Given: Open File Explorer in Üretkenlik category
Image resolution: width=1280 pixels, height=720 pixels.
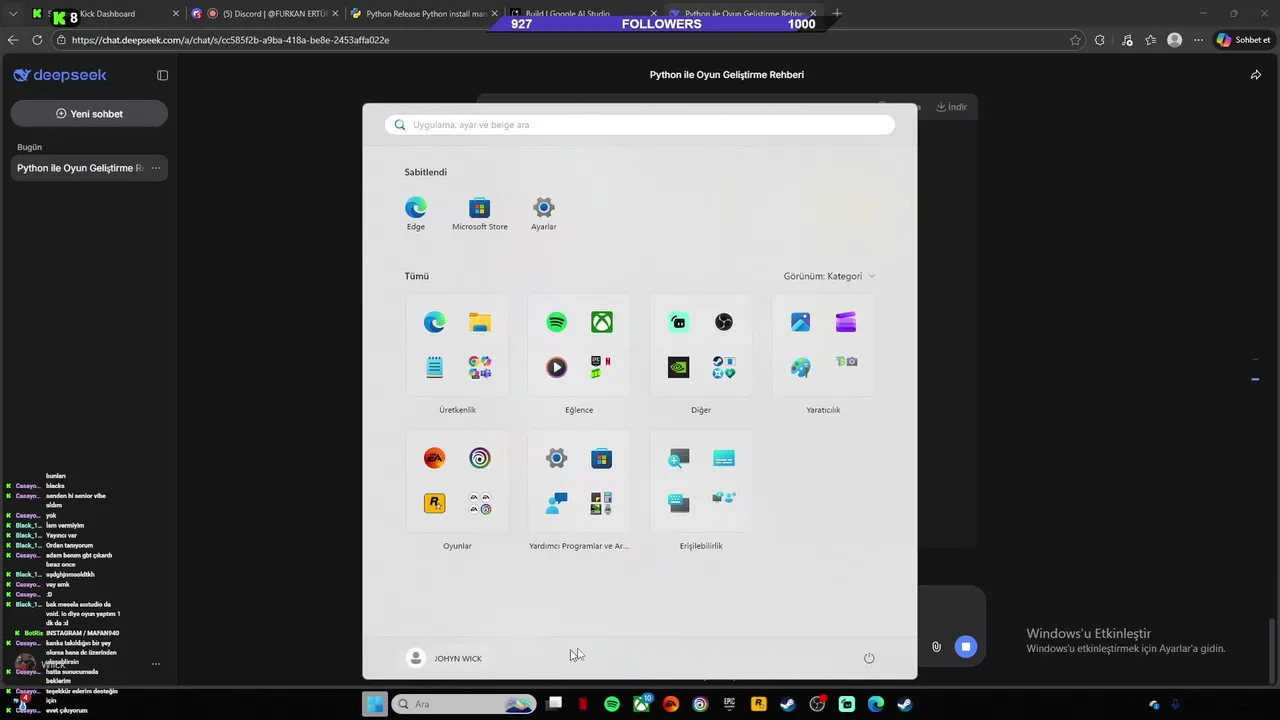Looking at the screenshot, I should pyautogui.click(x=480, y=322).
